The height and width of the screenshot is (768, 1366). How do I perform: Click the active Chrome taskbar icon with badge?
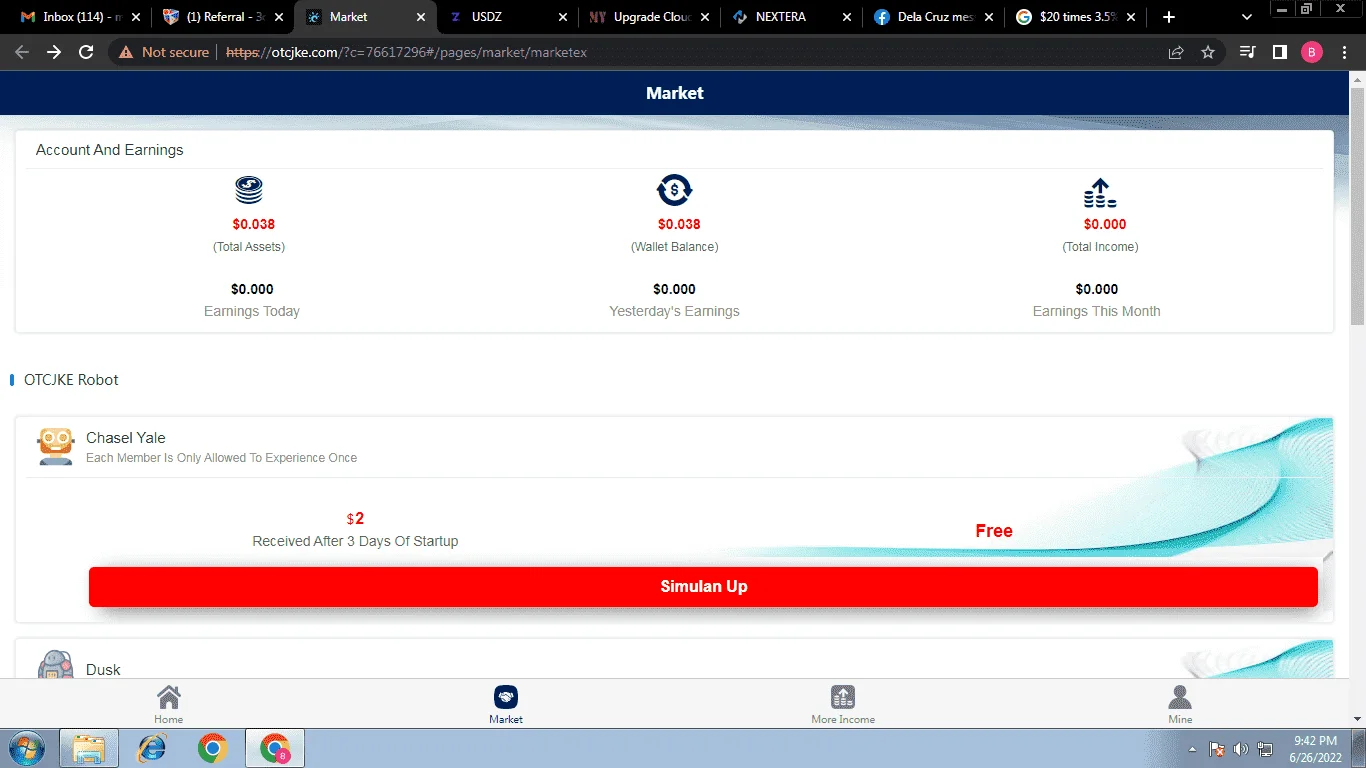(275, 748)
